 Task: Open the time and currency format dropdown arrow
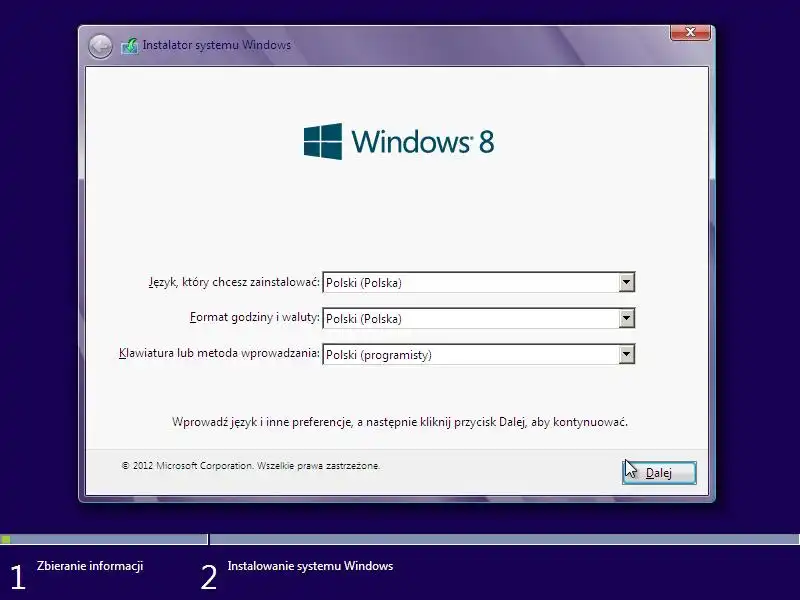click(627, 318)
